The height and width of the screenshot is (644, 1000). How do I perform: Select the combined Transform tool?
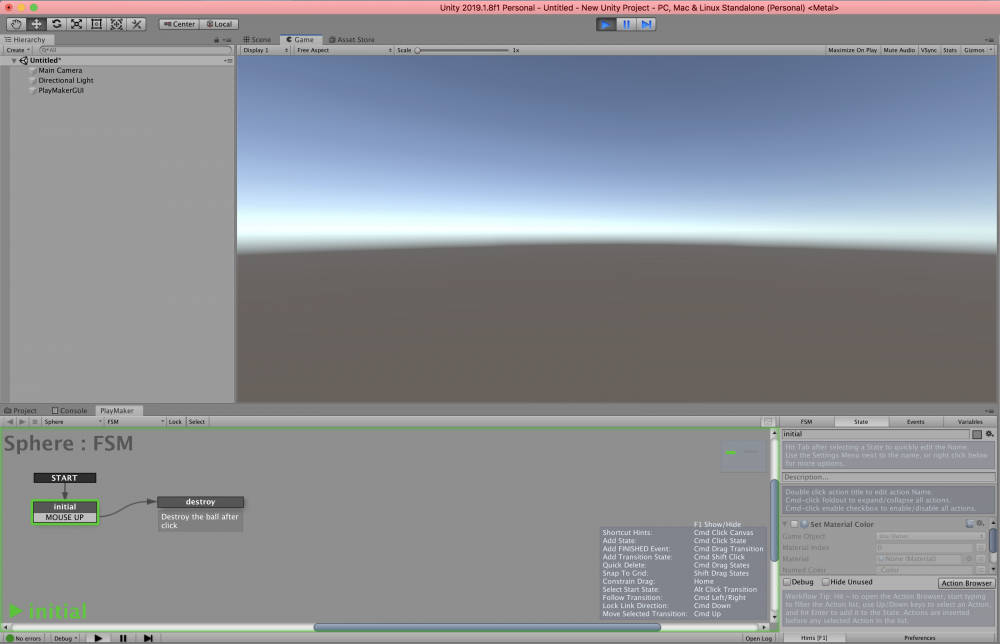pos(117,24)
